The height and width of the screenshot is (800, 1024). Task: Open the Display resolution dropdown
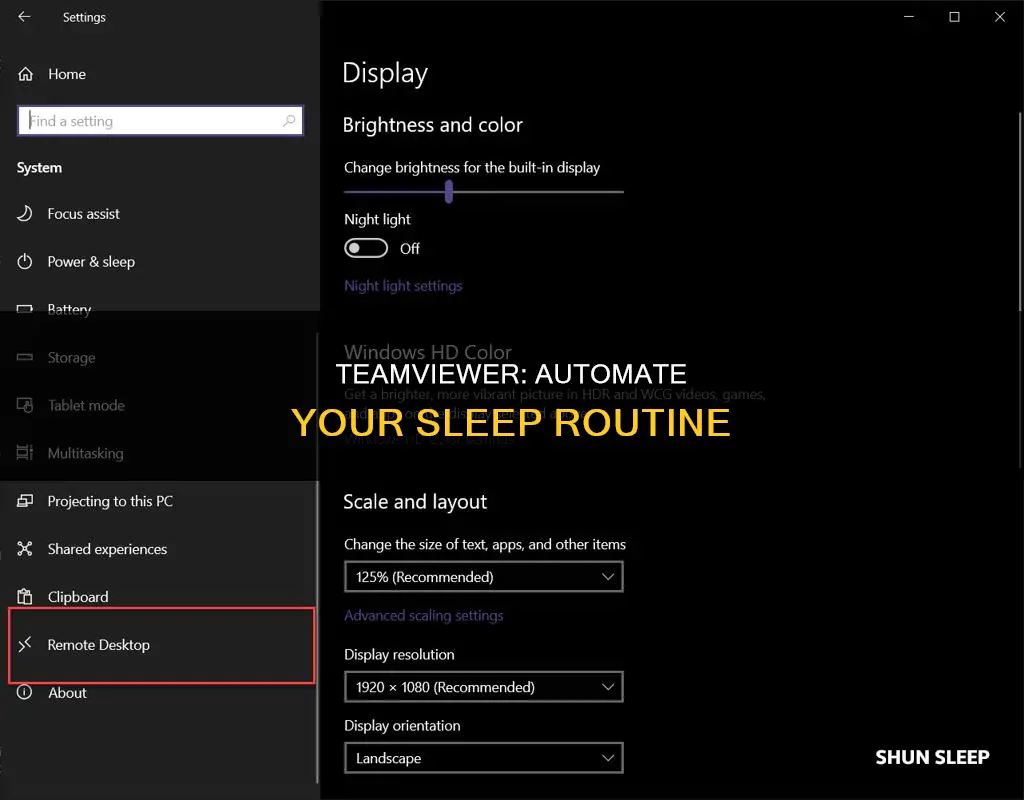pos(483,687)
